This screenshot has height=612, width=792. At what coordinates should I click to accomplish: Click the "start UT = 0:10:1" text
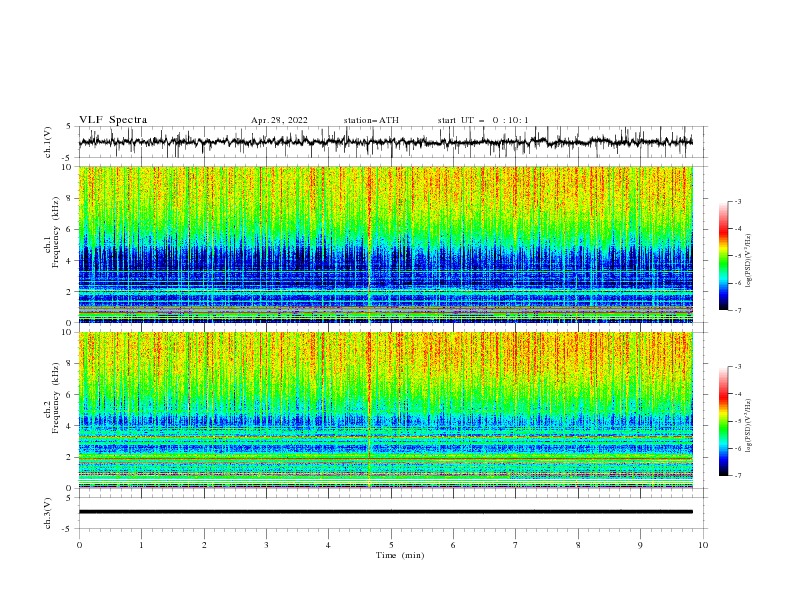click(482, 120)
